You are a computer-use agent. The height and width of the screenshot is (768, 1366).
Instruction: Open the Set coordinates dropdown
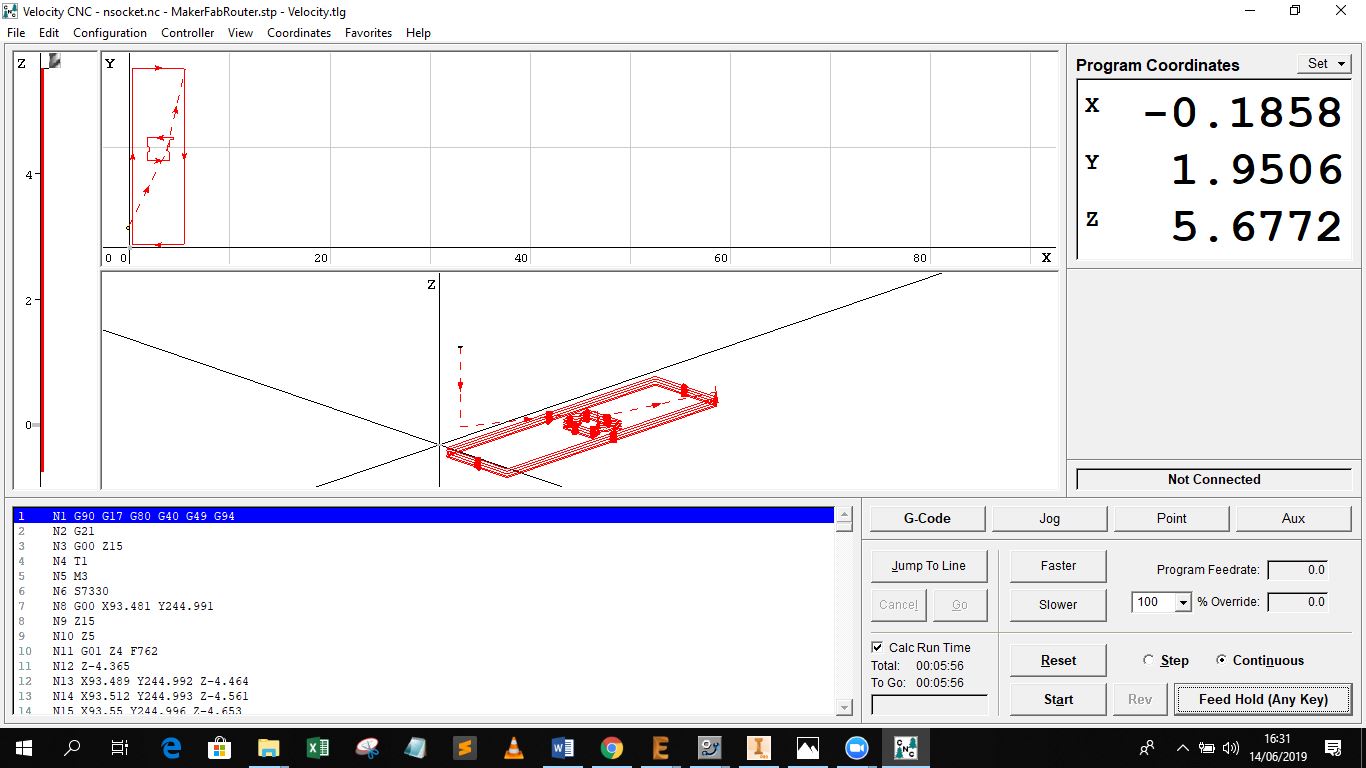pos(1323,63)
